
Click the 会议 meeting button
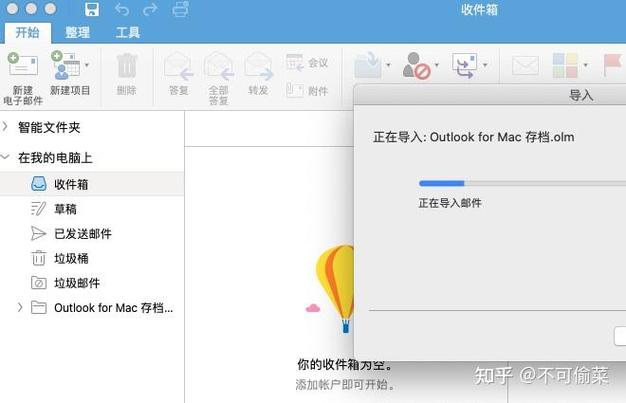pos(307,63)
